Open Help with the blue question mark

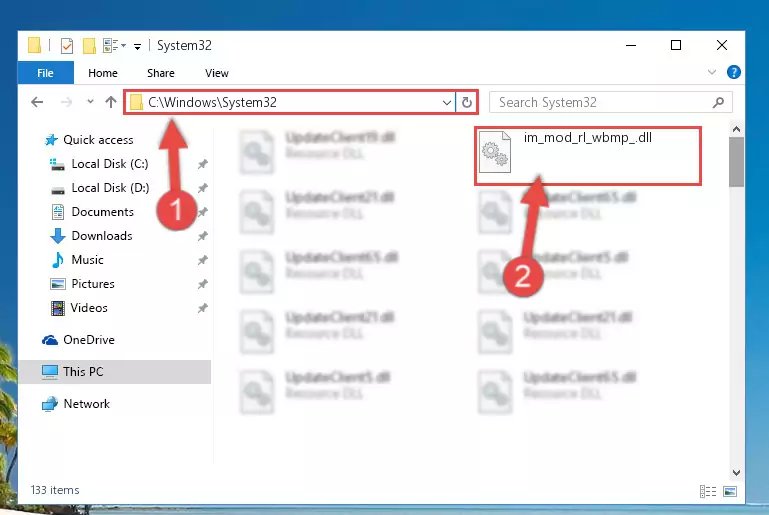[734, 73]
